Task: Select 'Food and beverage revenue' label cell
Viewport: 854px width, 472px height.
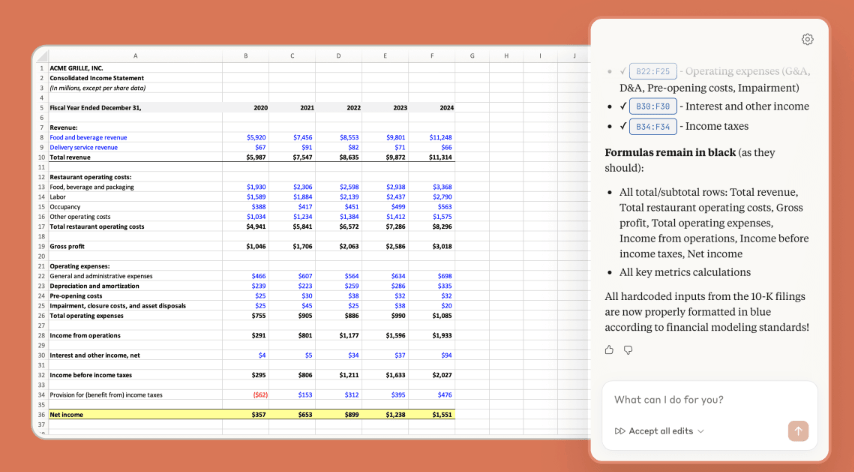Action: [x=135, y=138]
